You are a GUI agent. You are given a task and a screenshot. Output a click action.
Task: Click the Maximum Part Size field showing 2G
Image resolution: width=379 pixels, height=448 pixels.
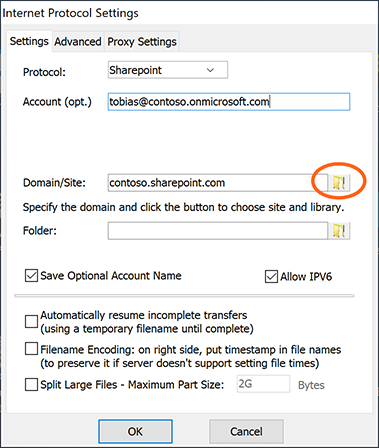pyautogui.click(x=263, y=384)
